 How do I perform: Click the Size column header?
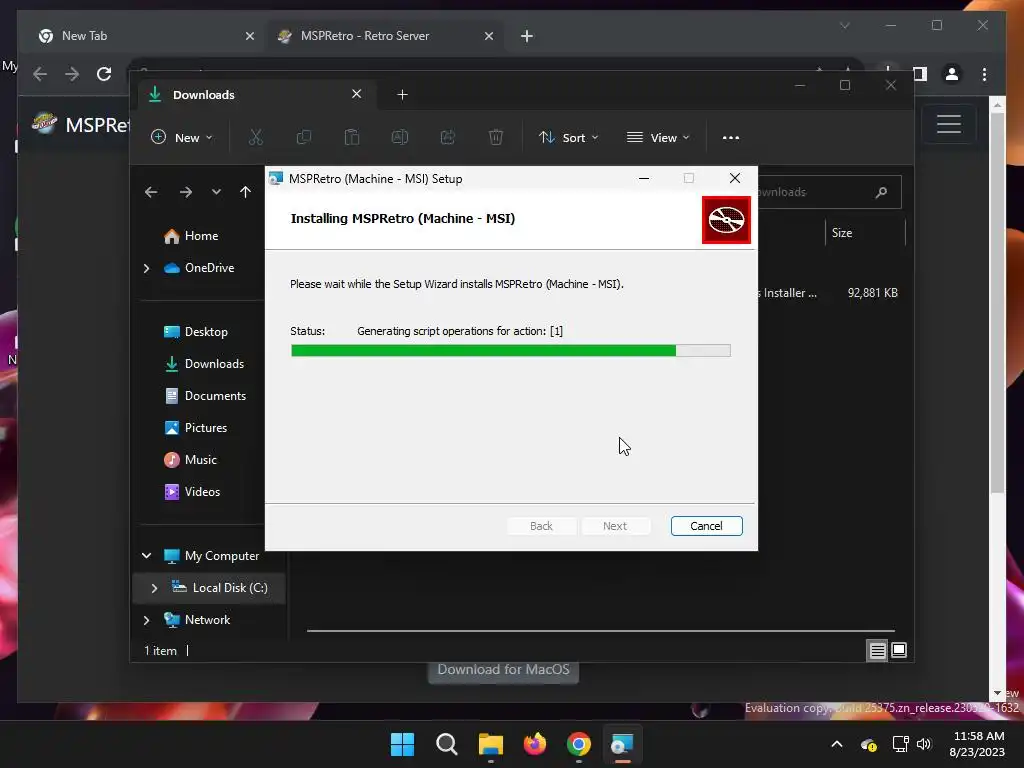[866, 233]
